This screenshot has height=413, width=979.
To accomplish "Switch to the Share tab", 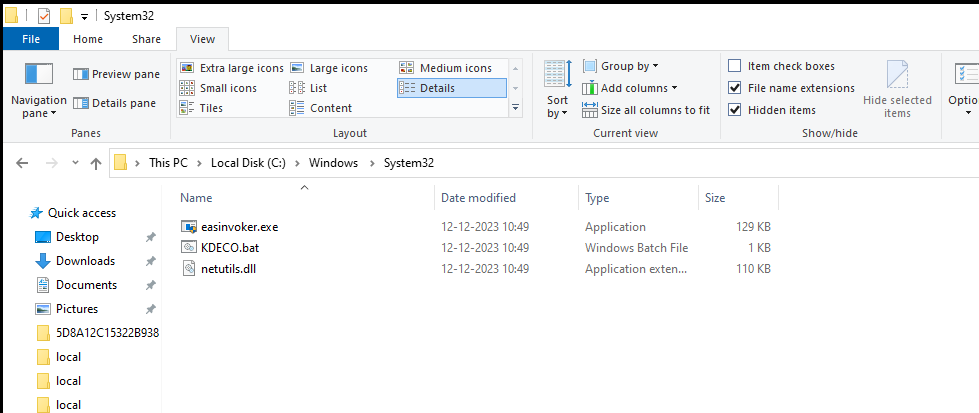I will point(146,39).
